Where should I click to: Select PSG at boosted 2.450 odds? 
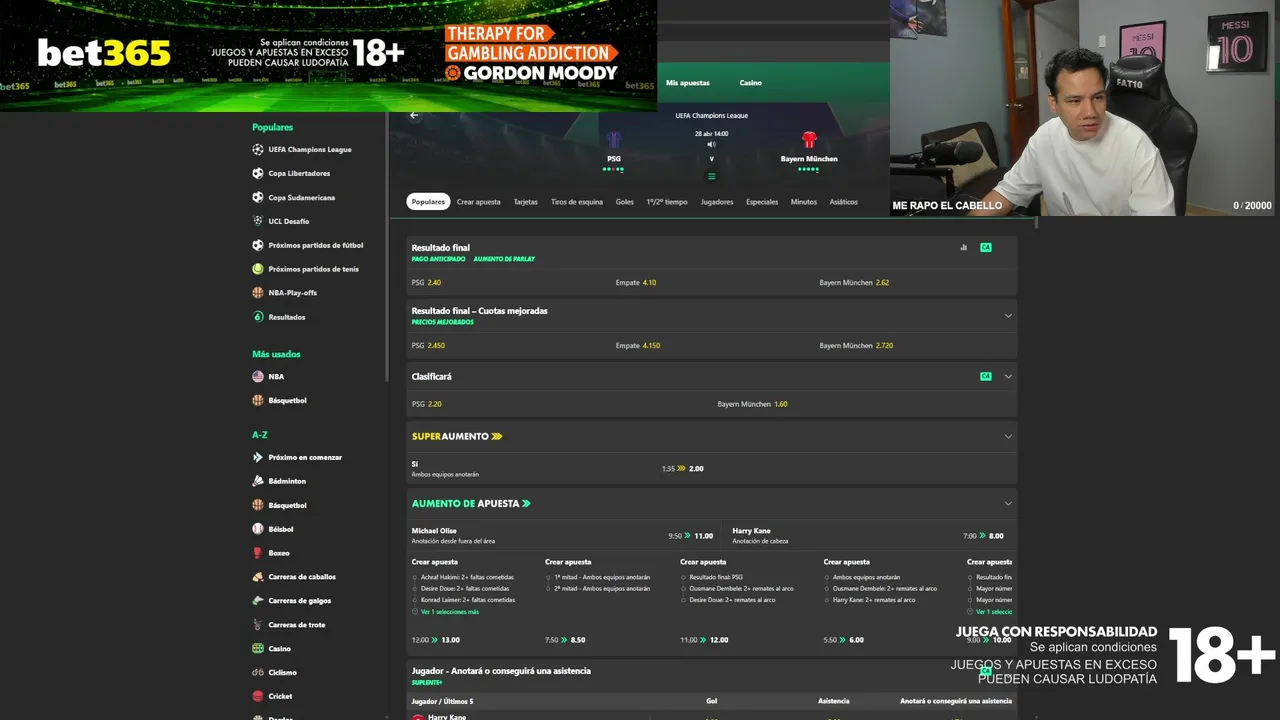click(x=508, y=346)
